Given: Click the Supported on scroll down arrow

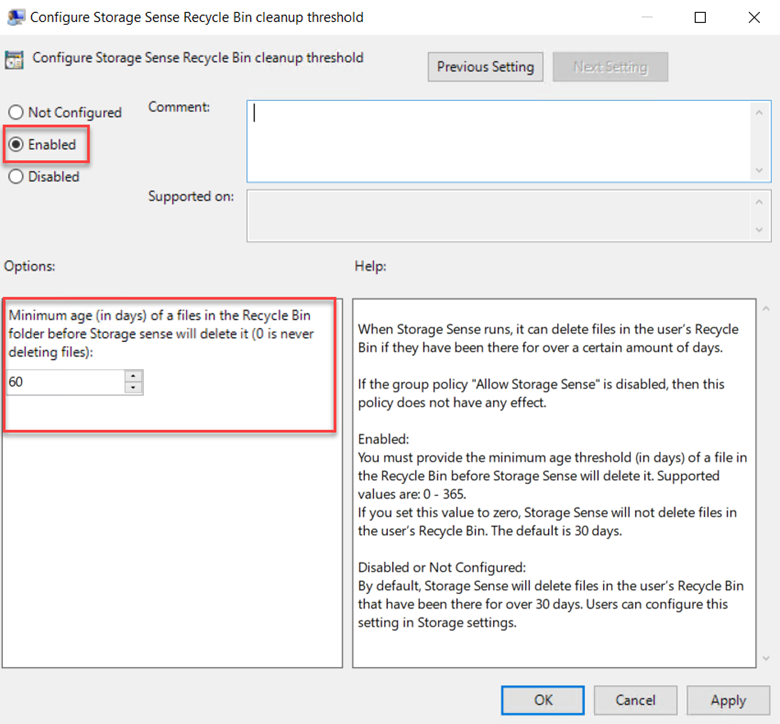Looking at the screenshot, I should 759,230.
